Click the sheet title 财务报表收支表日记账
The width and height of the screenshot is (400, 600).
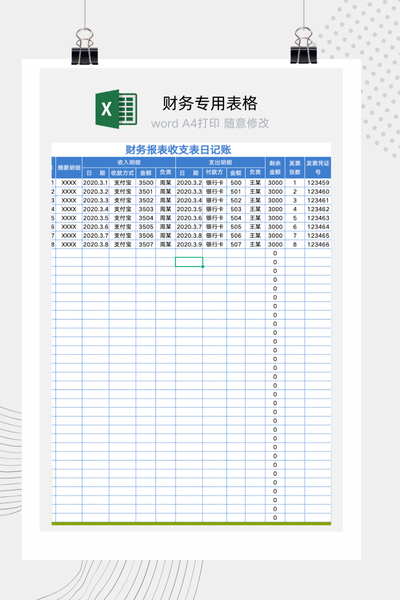[178, 150]
